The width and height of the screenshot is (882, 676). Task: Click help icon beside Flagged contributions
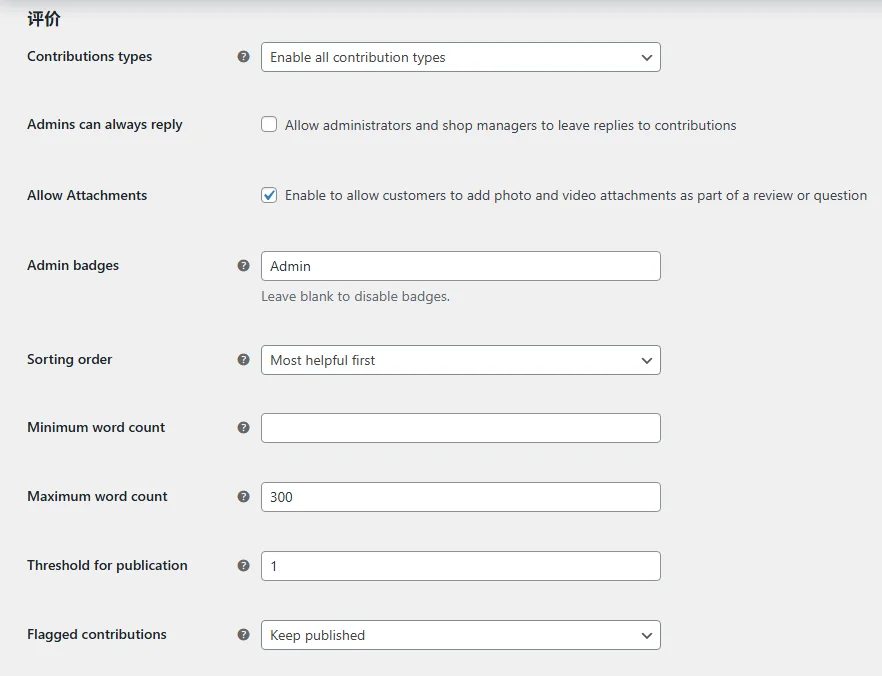click(244, 634)
